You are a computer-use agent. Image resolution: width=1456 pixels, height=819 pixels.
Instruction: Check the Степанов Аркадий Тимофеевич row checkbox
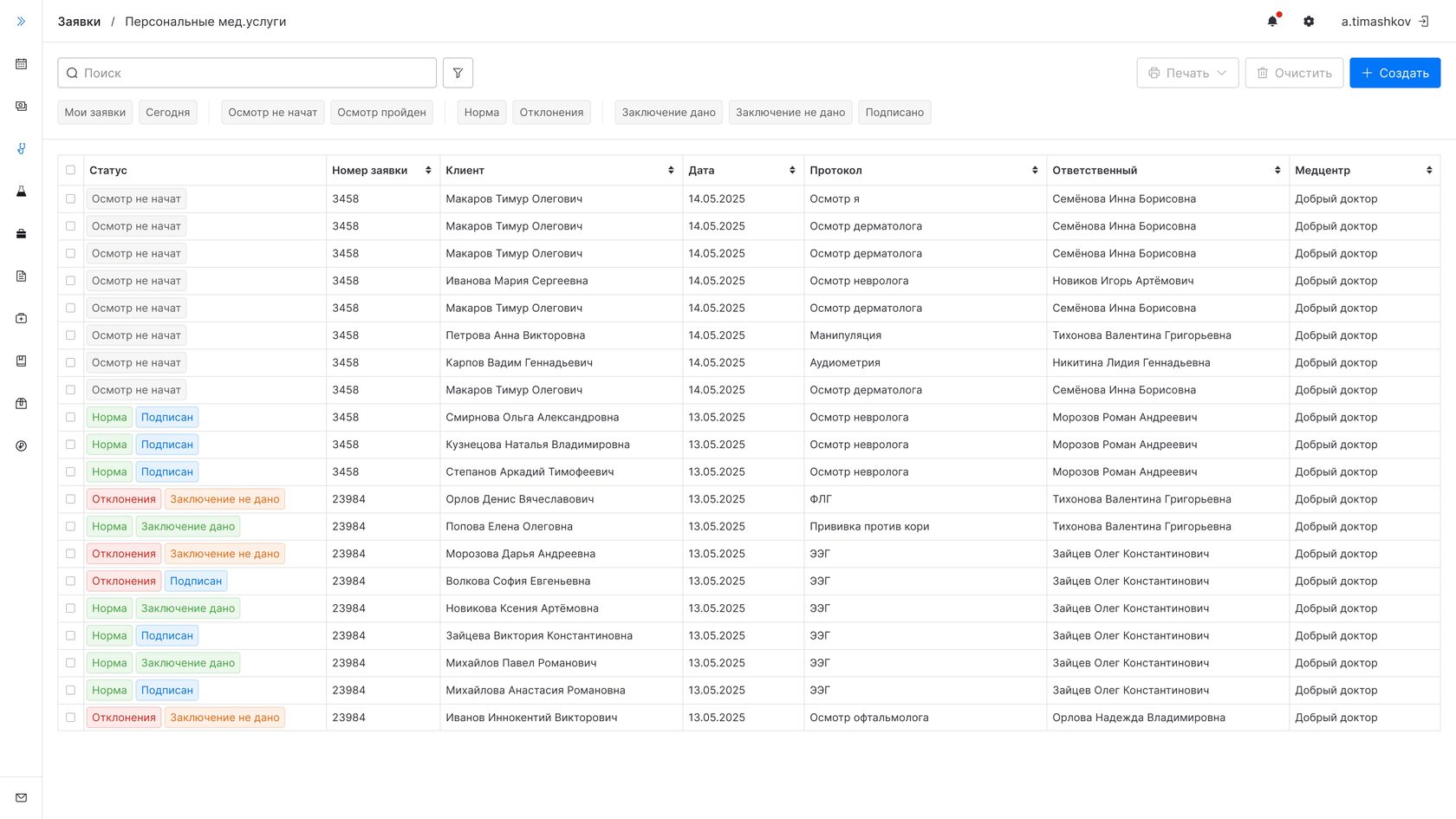pyautogui.click(x=71, y=472)
